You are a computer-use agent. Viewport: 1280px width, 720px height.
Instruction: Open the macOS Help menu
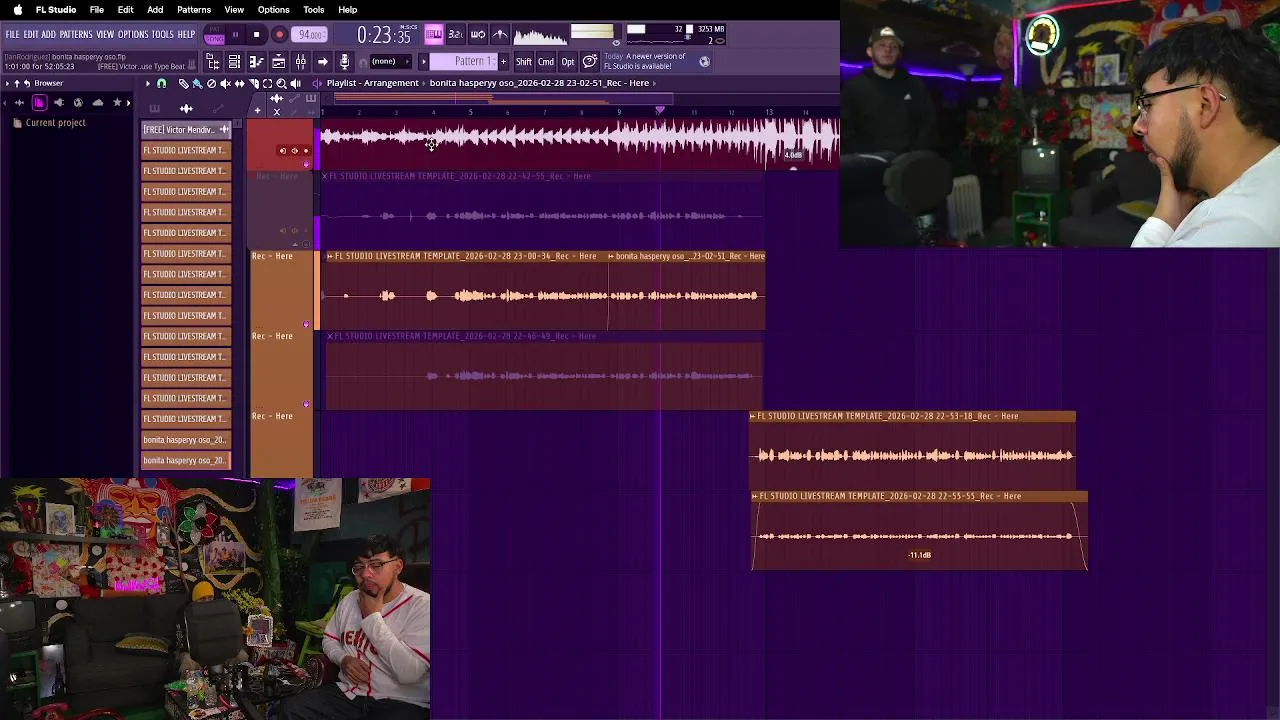click(347, 10)
